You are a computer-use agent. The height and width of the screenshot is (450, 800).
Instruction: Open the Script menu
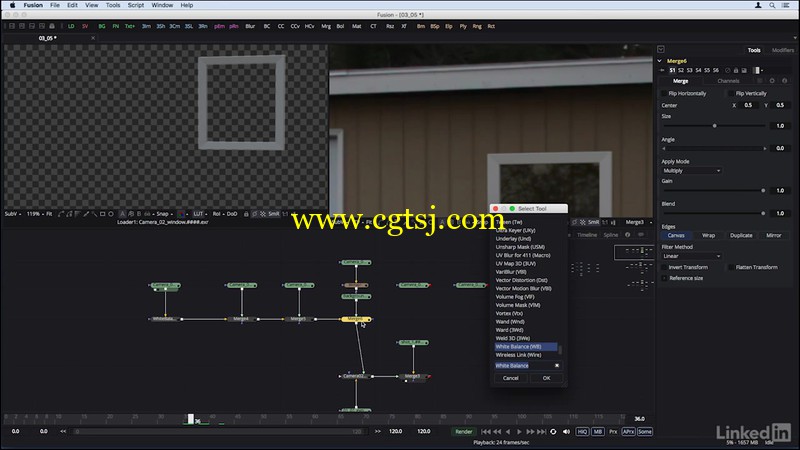[135, 5]
